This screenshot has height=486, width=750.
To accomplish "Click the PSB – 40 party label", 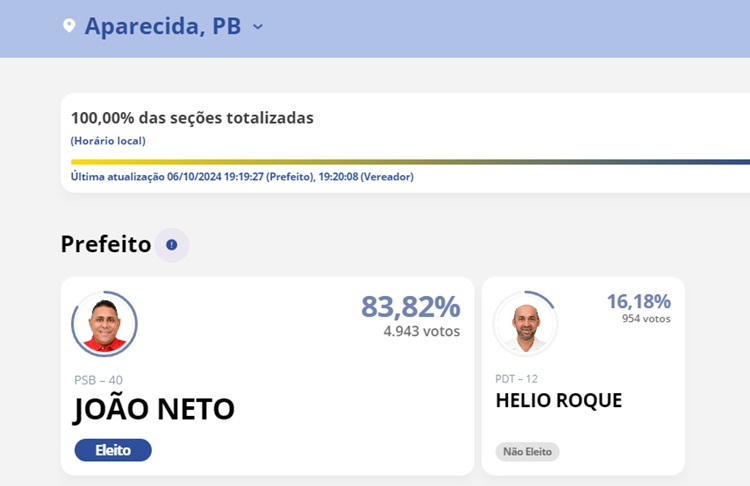I will click(99, 380).
